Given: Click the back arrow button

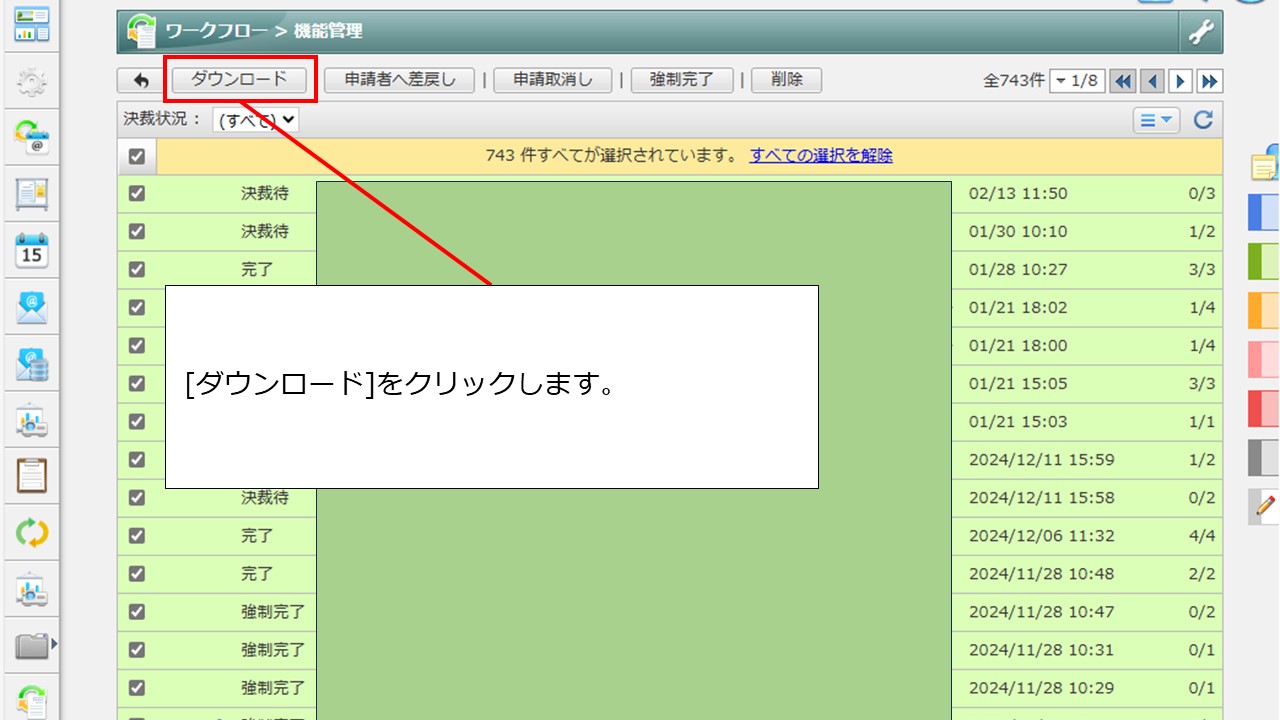Looking at the screenshot, I should [140, 81].
